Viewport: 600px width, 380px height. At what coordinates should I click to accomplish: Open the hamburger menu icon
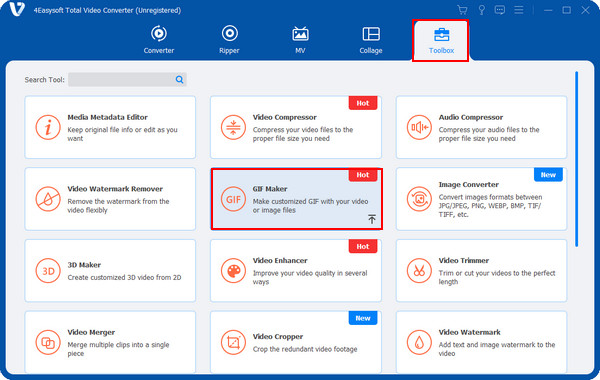[519, 10]
